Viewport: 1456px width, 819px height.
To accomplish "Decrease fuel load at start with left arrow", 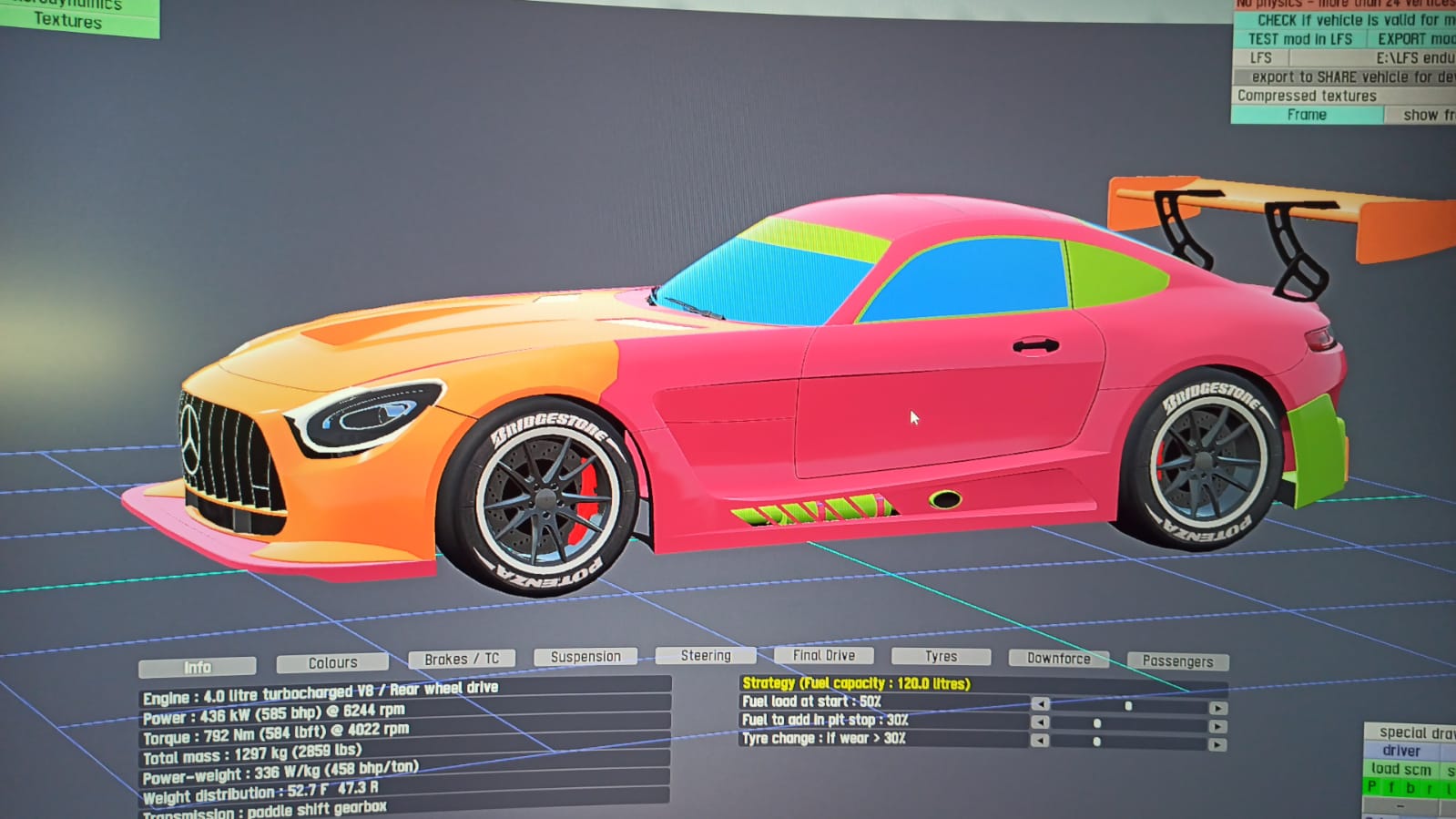I will click(x=1040, y=704).
